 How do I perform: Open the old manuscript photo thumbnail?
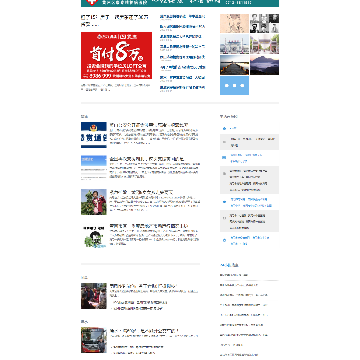click(x=234, y=23)
